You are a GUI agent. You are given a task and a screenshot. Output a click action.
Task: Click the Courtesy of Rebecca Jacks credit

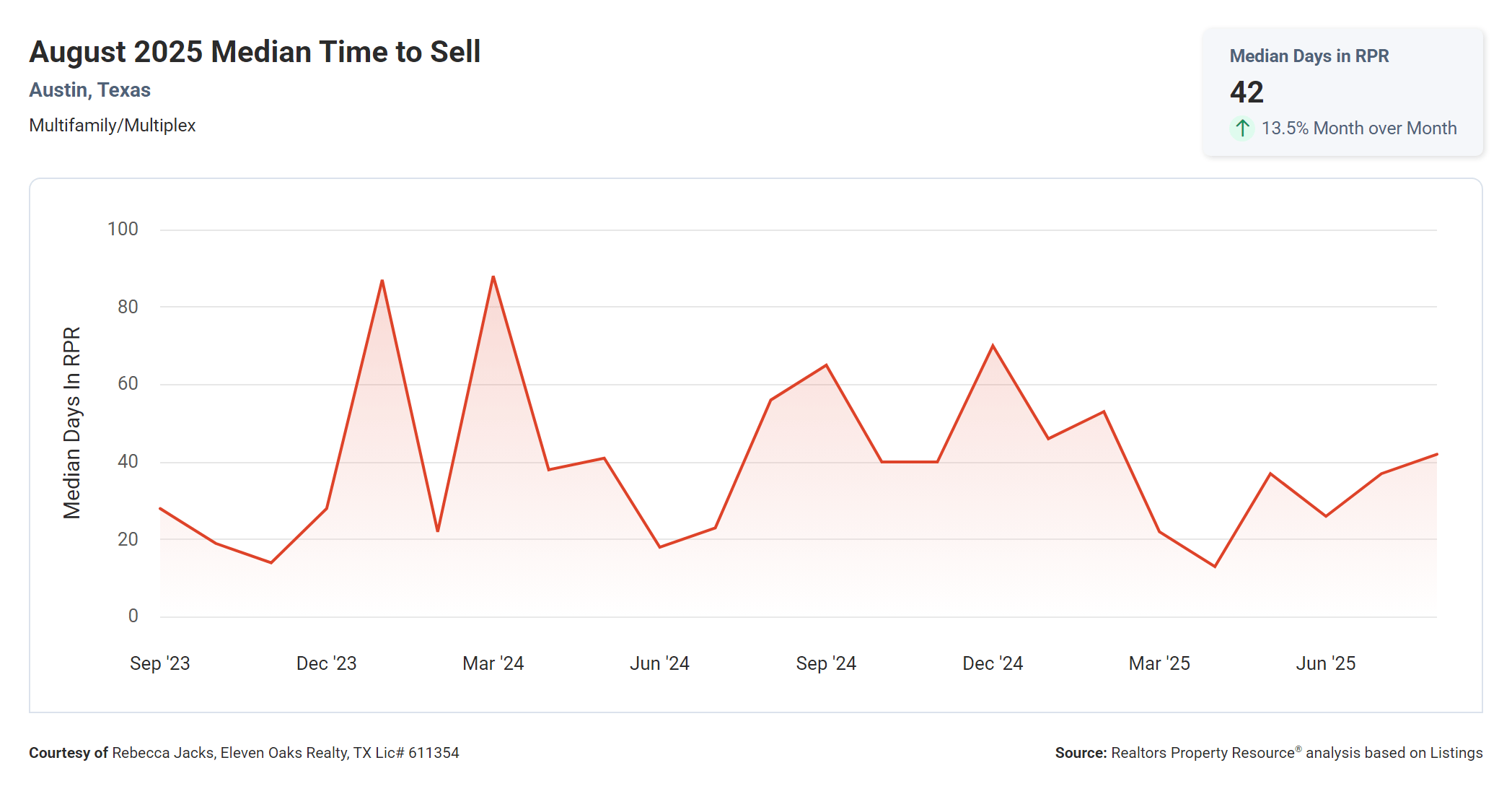click(244, 753)
